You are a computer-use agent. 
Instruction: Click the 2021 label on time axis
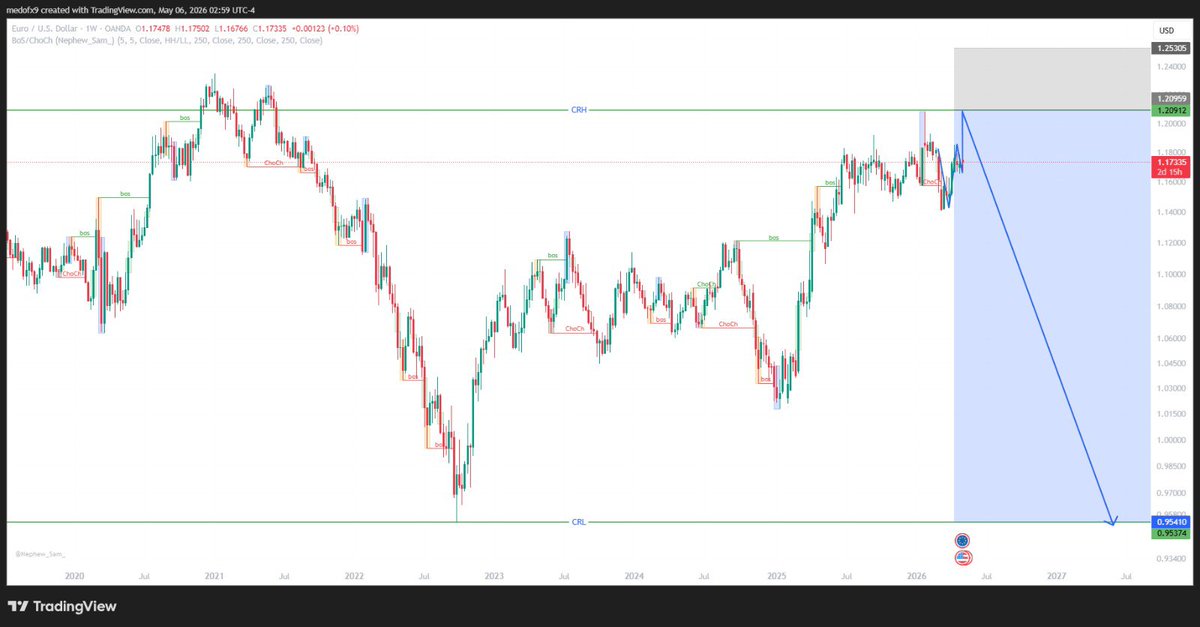[x=213, y=576]
